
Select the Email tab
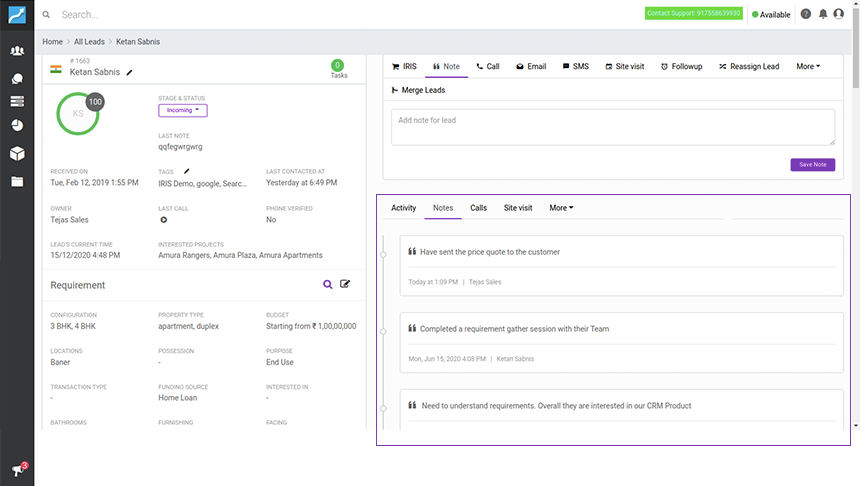531,66
